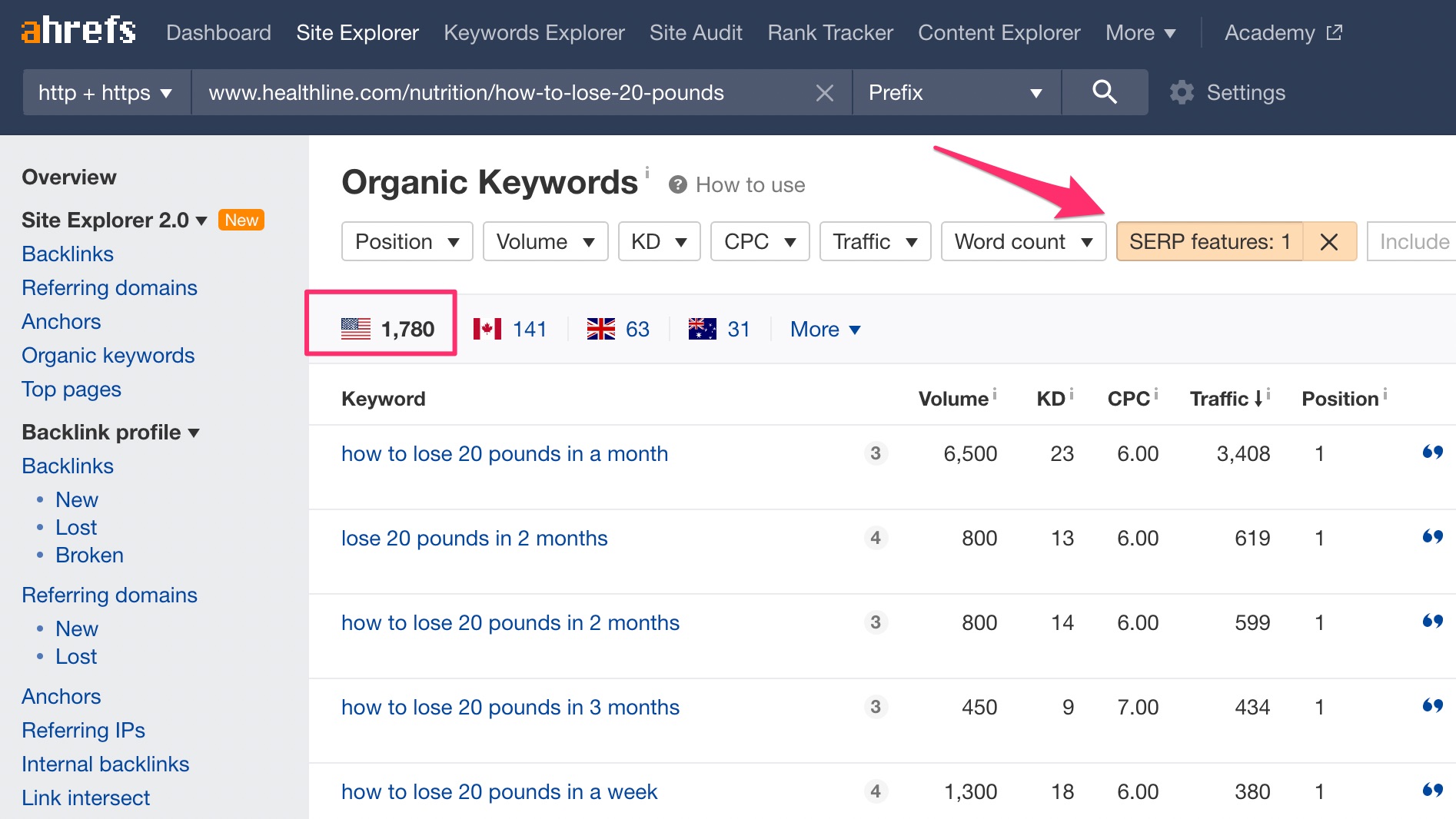Image resolution: width=1456 pixels, height=819 pixels.
Task: Open the Prefix mode dropdown
Action: coord(957,92)
